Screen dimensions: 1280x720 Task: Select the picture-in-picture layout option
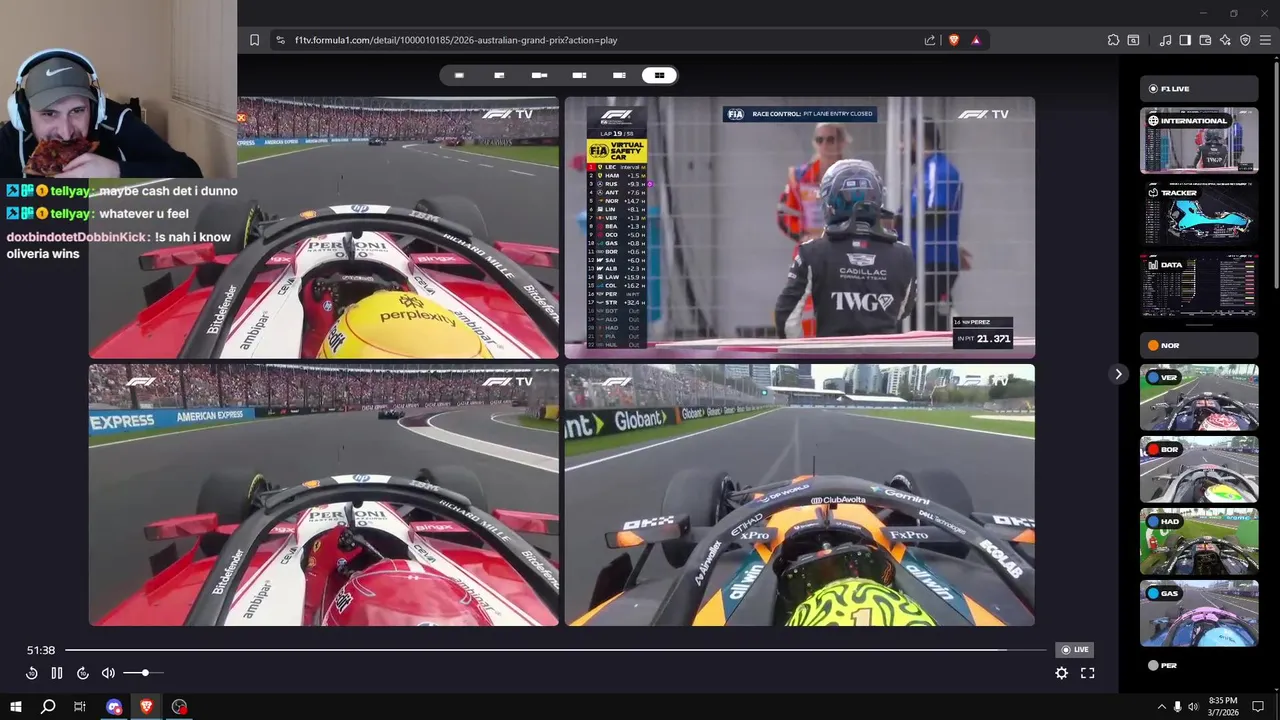(499, 75)
